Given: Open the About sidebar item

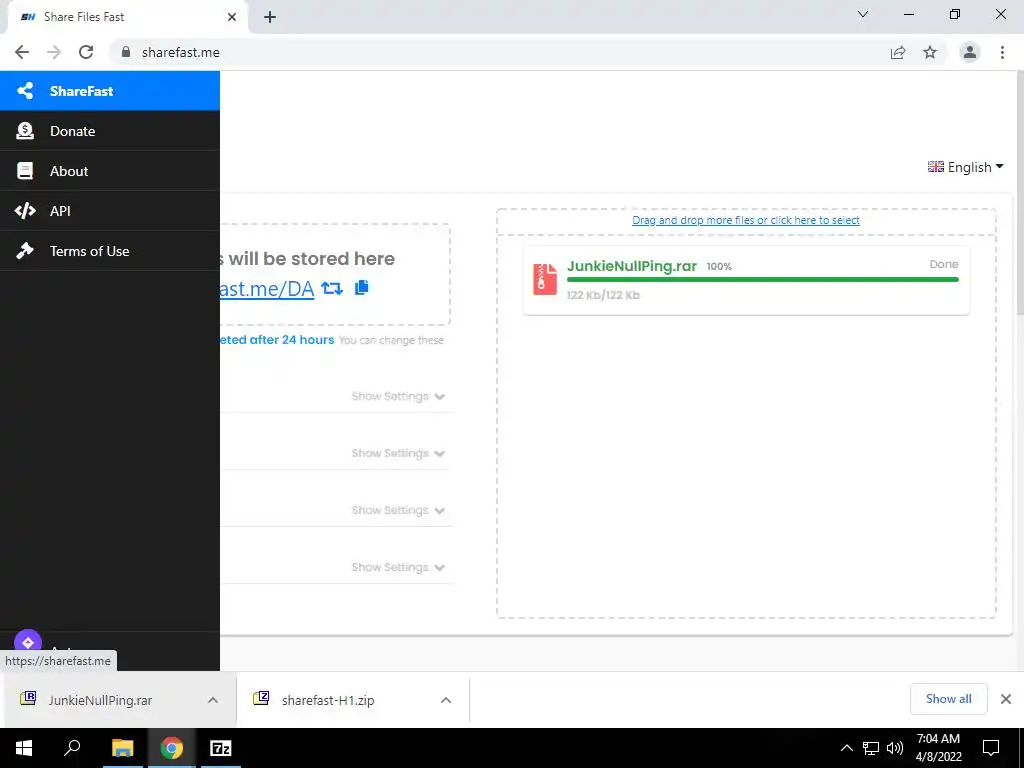Looking at the screenshot, I should [110, 170].
